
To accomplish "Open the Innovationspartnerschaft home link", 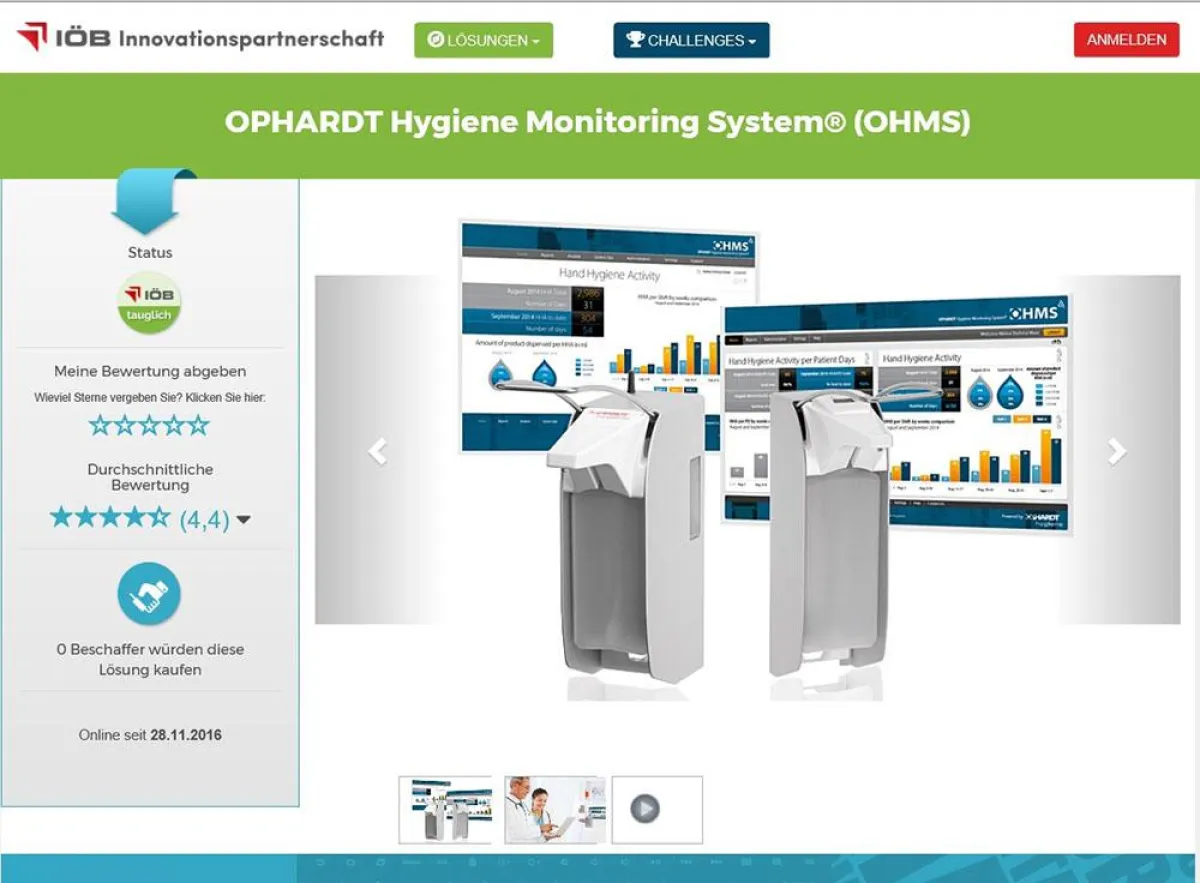I will point(250,40).
